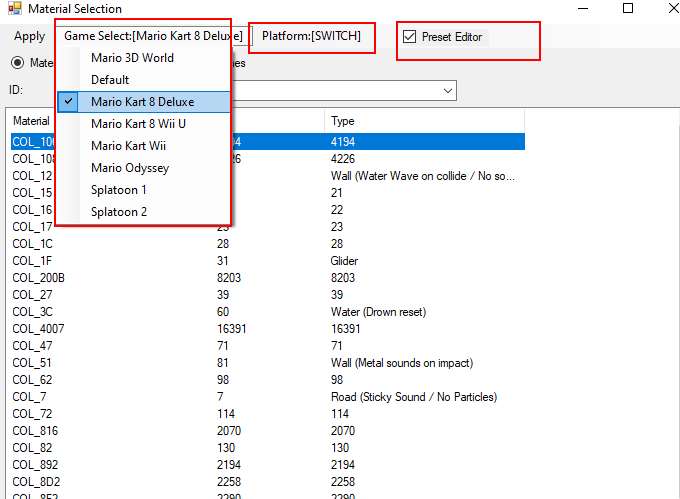Click the Material Selection window icon
This screenshot has height=499, width=680.
click(15, 8)
